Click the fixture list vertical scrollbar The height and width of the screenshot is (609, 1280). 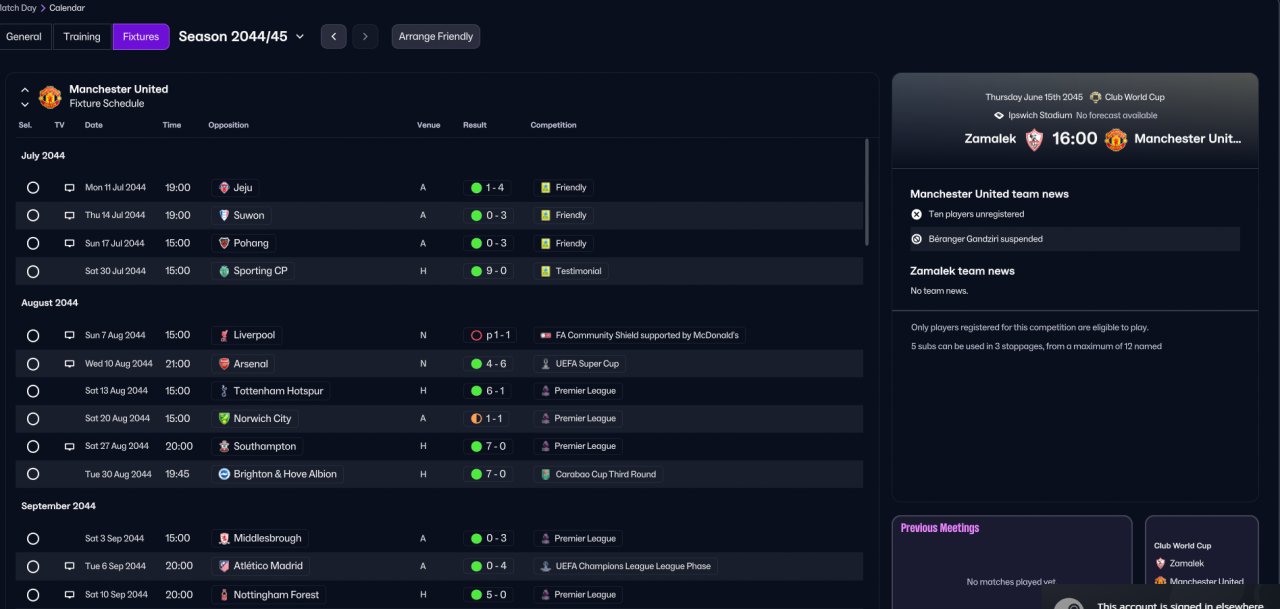pyautogui.click(x=867, y=192)
